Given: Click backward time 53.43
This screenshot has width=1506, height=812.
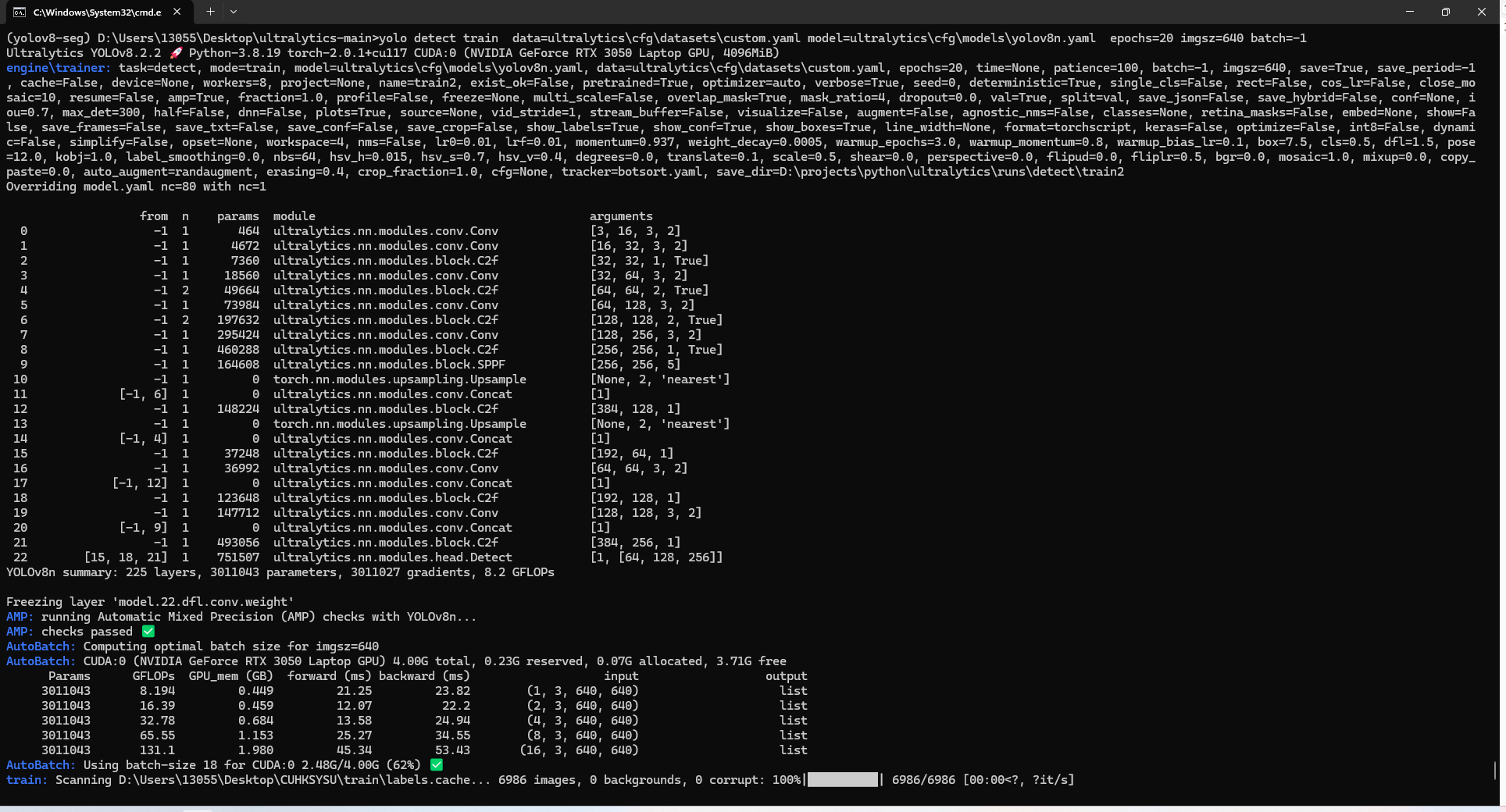Looking at the screenshot, I should pos(452,750).
